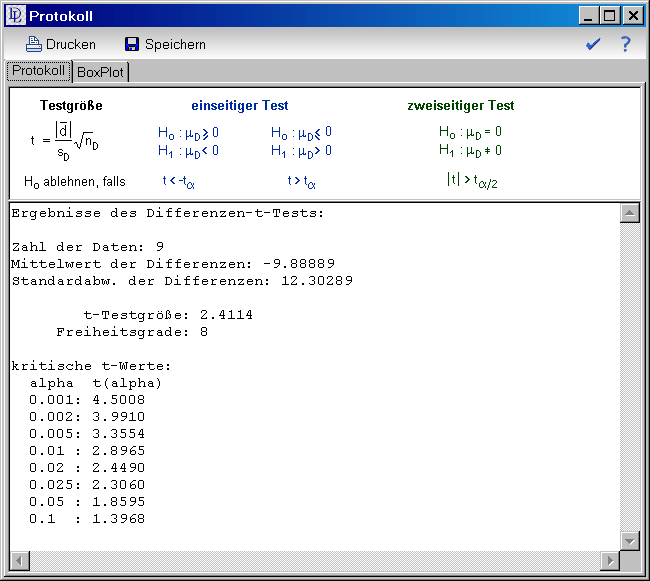Click the horizontal scrollbar track below the results

pyautogui.click(x=315, y=559)
